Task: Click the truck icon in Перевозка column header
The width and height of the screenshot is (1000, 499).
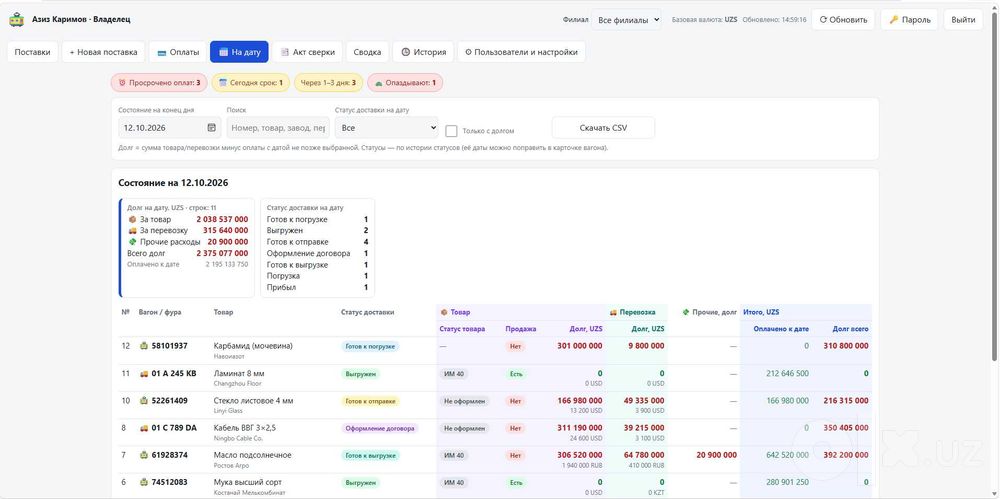Action: click(614, 312)
